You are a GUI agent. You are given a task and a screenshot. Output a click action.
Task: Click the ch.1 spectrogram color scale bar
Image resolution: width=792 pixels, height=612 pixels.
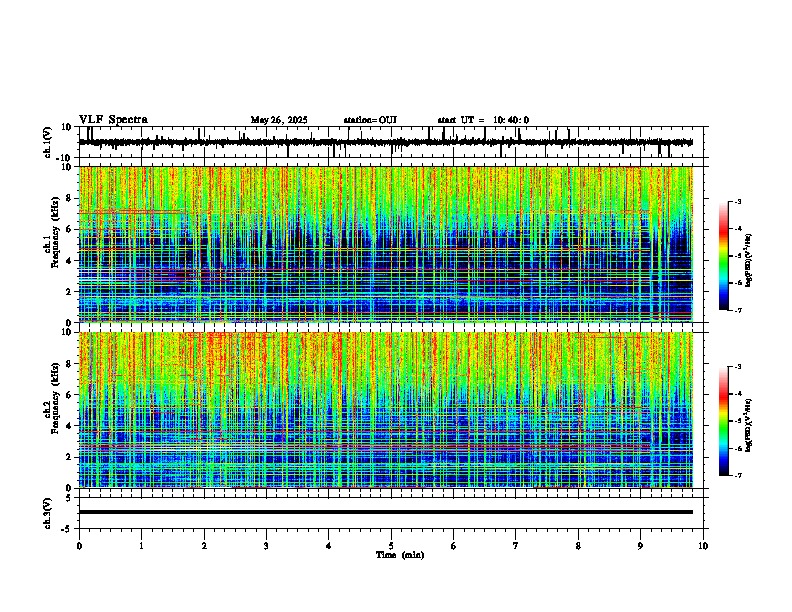(x=724, y=256)
